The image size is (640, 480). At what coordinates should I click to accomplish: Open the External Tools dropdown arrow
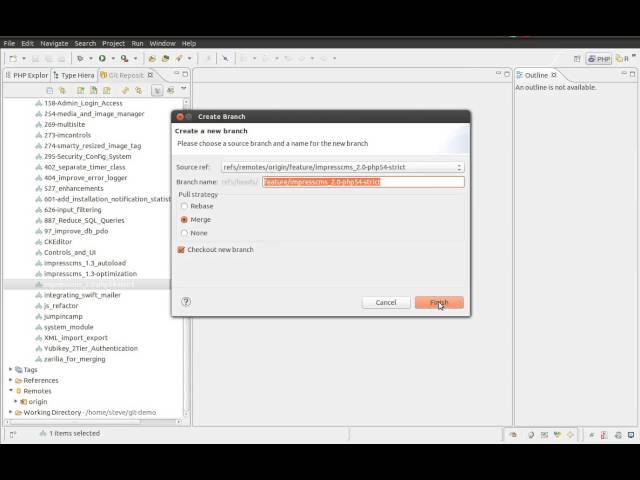pos(136,59)
